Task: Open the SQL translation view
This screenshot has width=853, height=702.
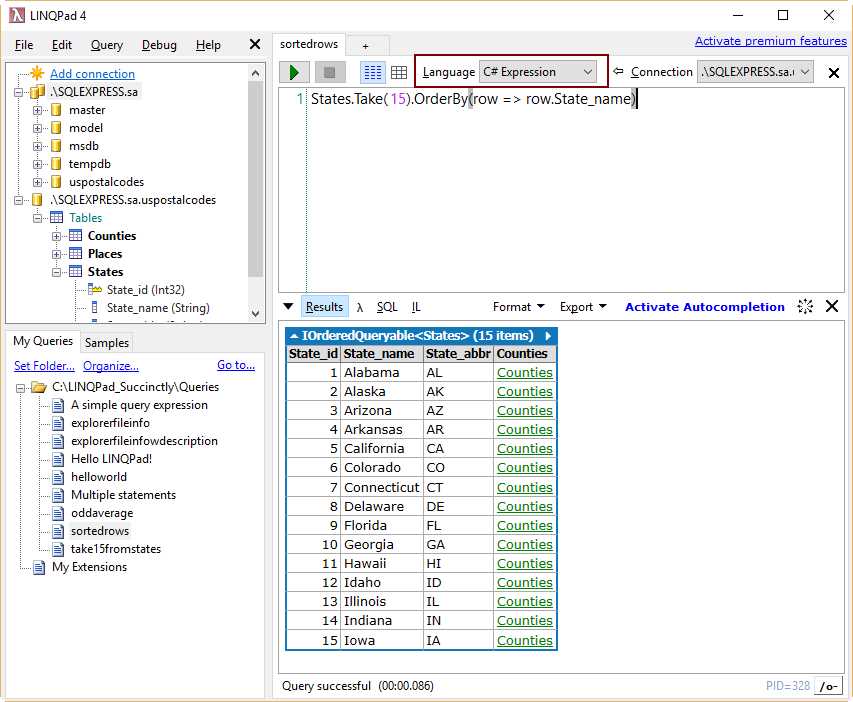Action: (387, 306)
